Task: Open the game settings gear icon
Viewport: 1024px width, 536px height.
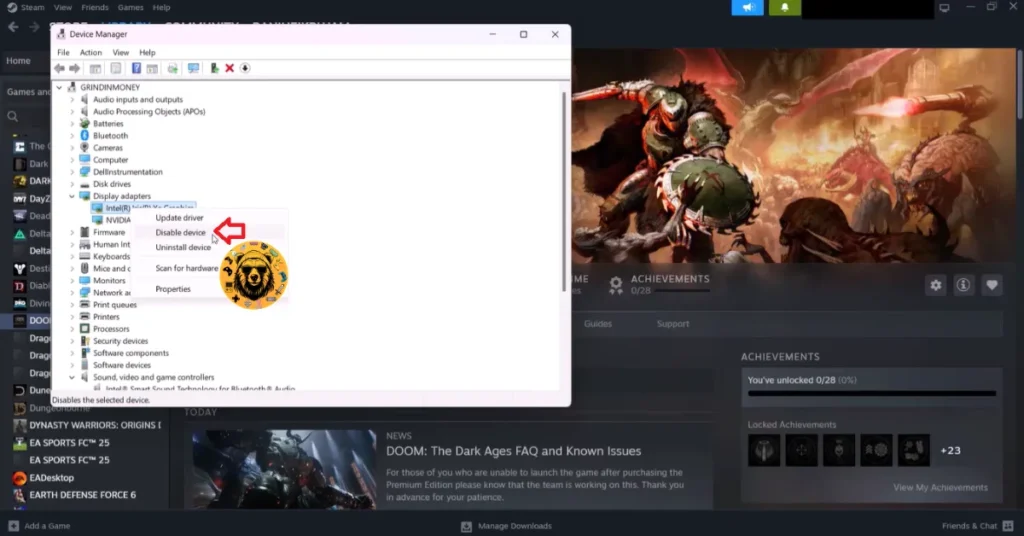Action: 935,285
